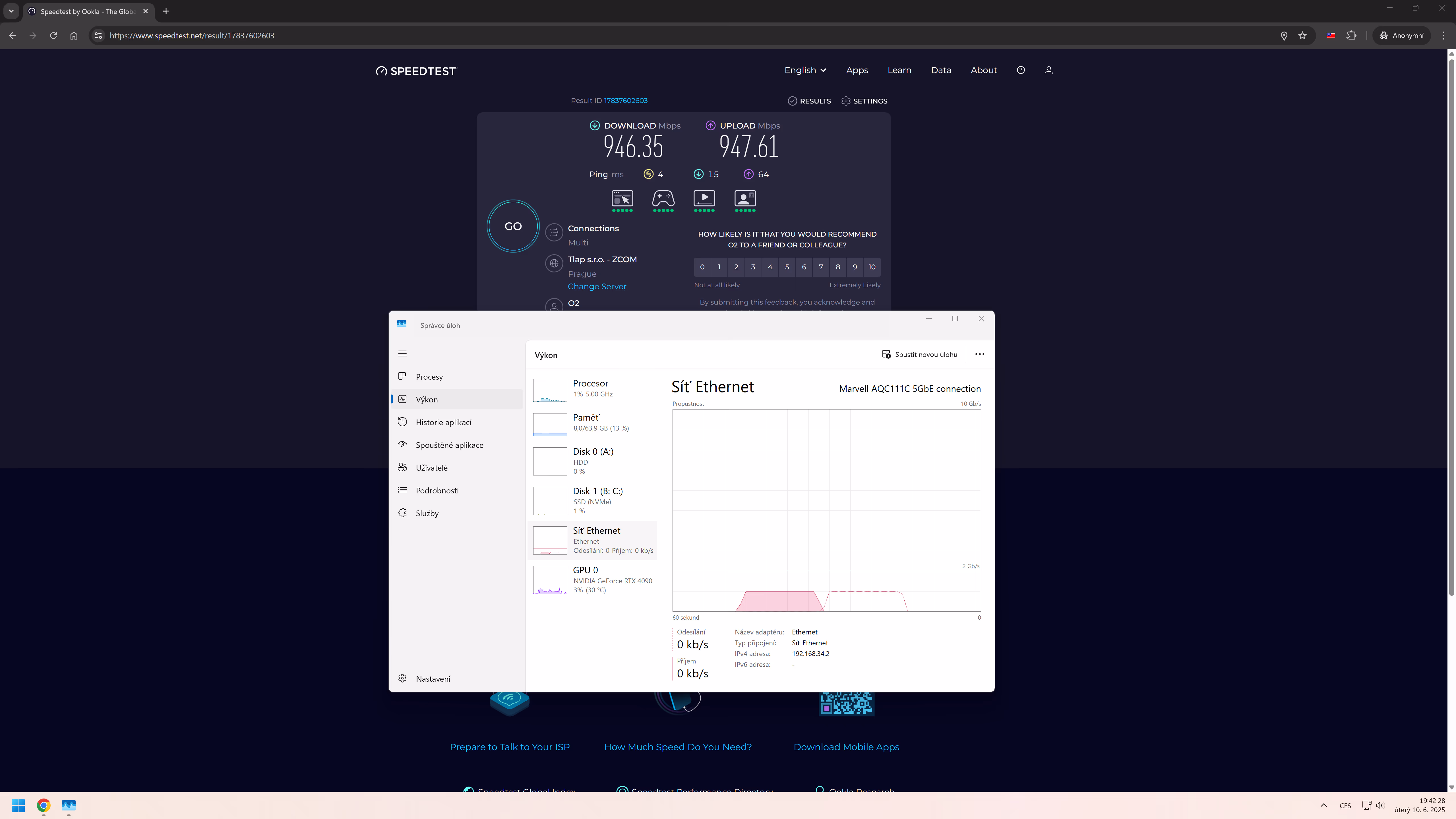1456x819 pixels.
Task: Click the Result ID 17837602603 link
Action: (626, 101)
